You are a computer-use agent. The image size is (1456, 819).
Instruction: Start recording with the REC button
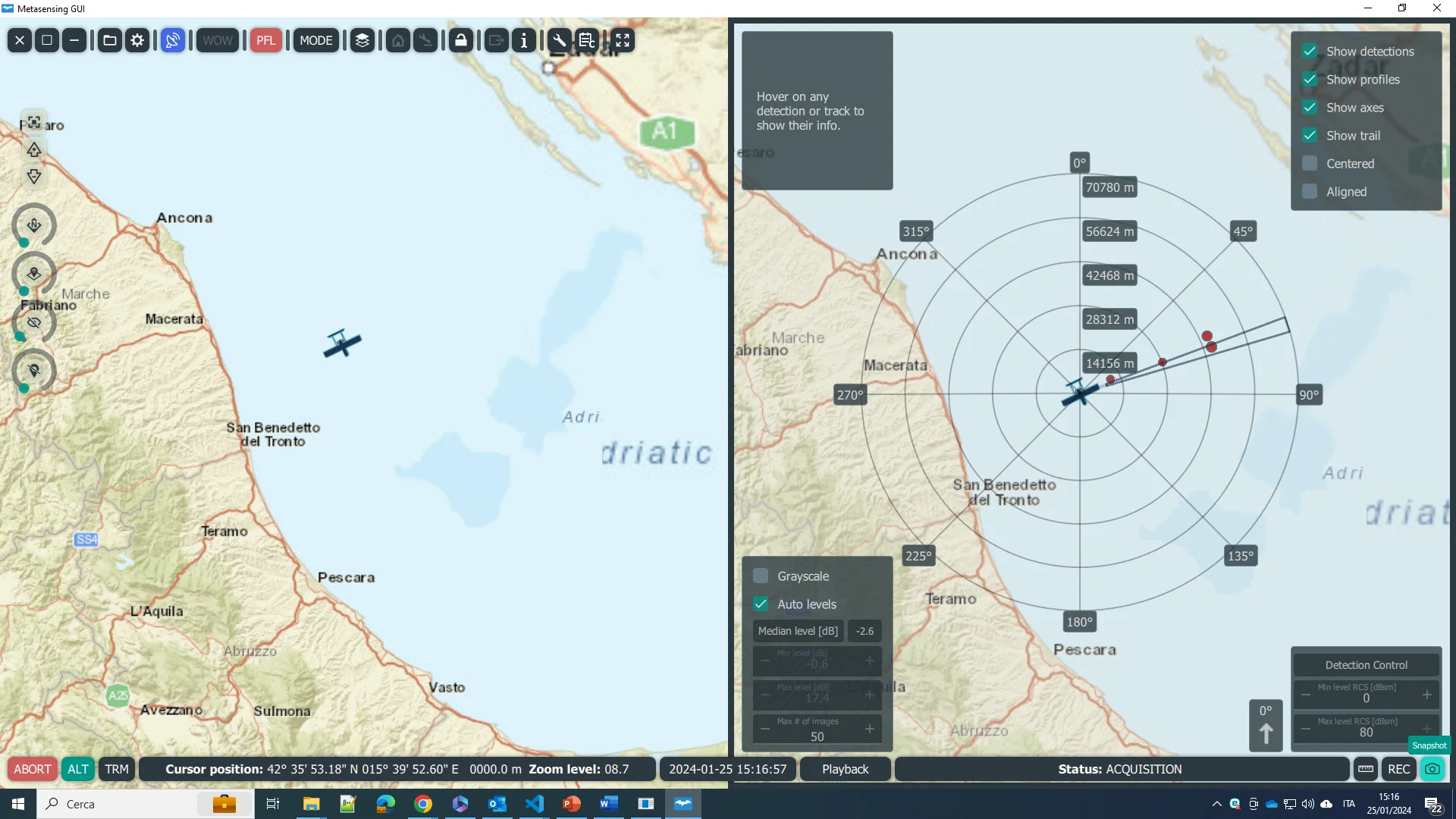coord(1399,769)
